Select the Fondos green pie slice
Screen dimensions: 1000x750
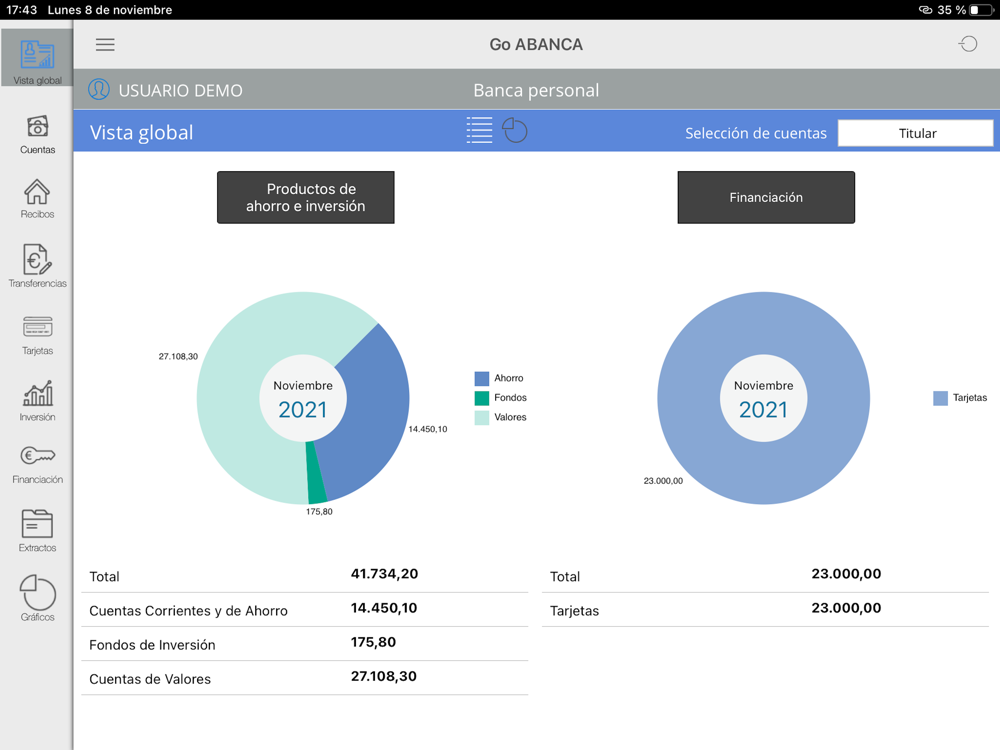pos(316,475)
